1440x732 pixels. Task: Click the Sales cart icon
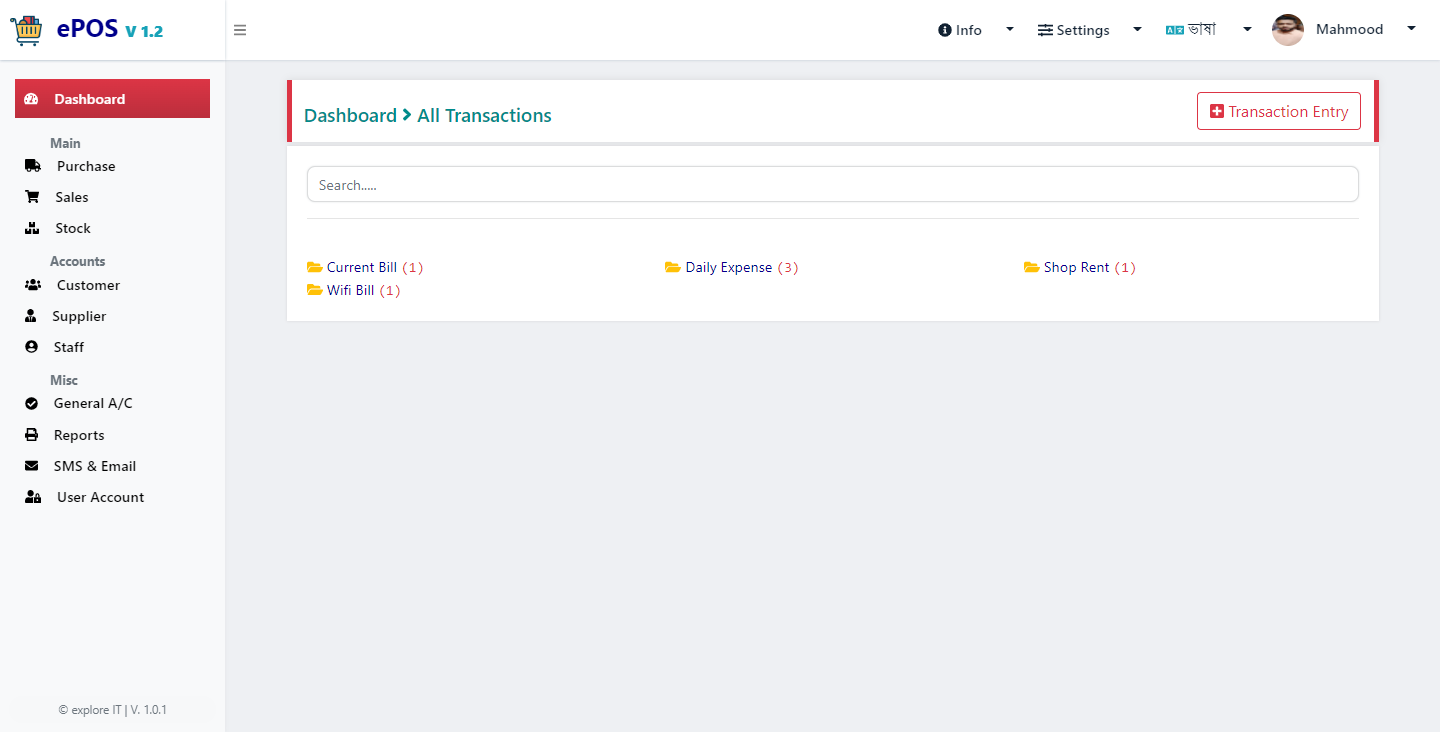(32, 197)
